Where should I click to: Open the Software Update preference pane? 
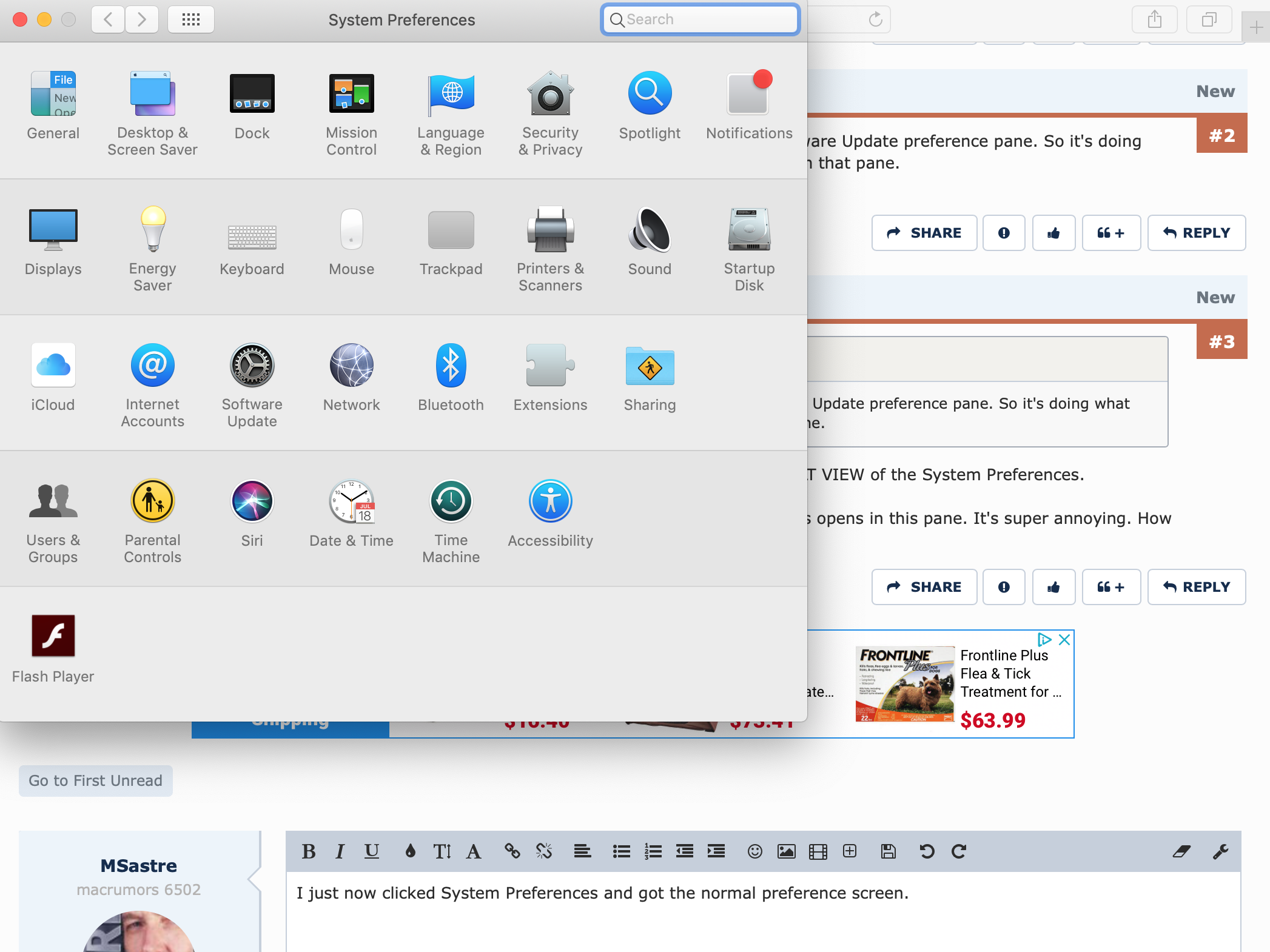coord(252,366)
